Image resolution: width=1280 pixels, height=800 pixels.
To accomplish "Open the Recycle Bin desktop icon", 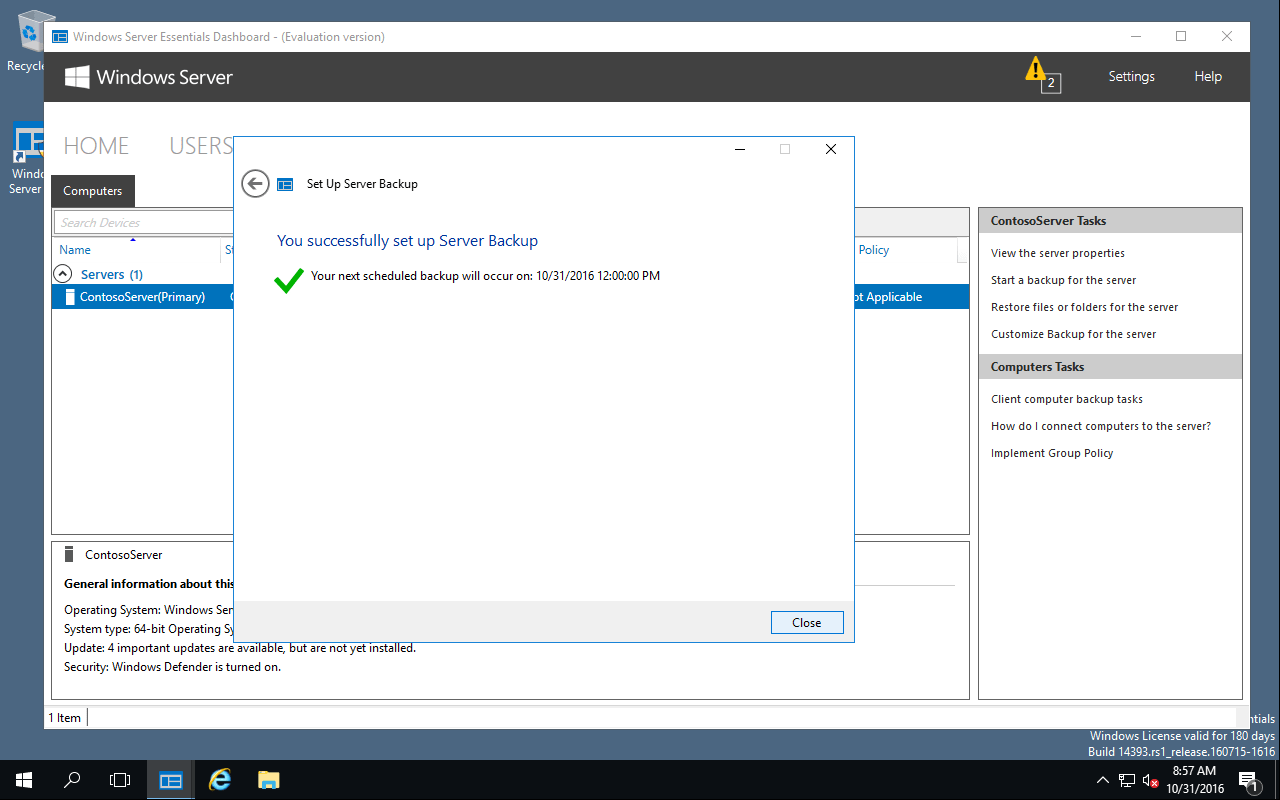I will click(x=30, y=40).
